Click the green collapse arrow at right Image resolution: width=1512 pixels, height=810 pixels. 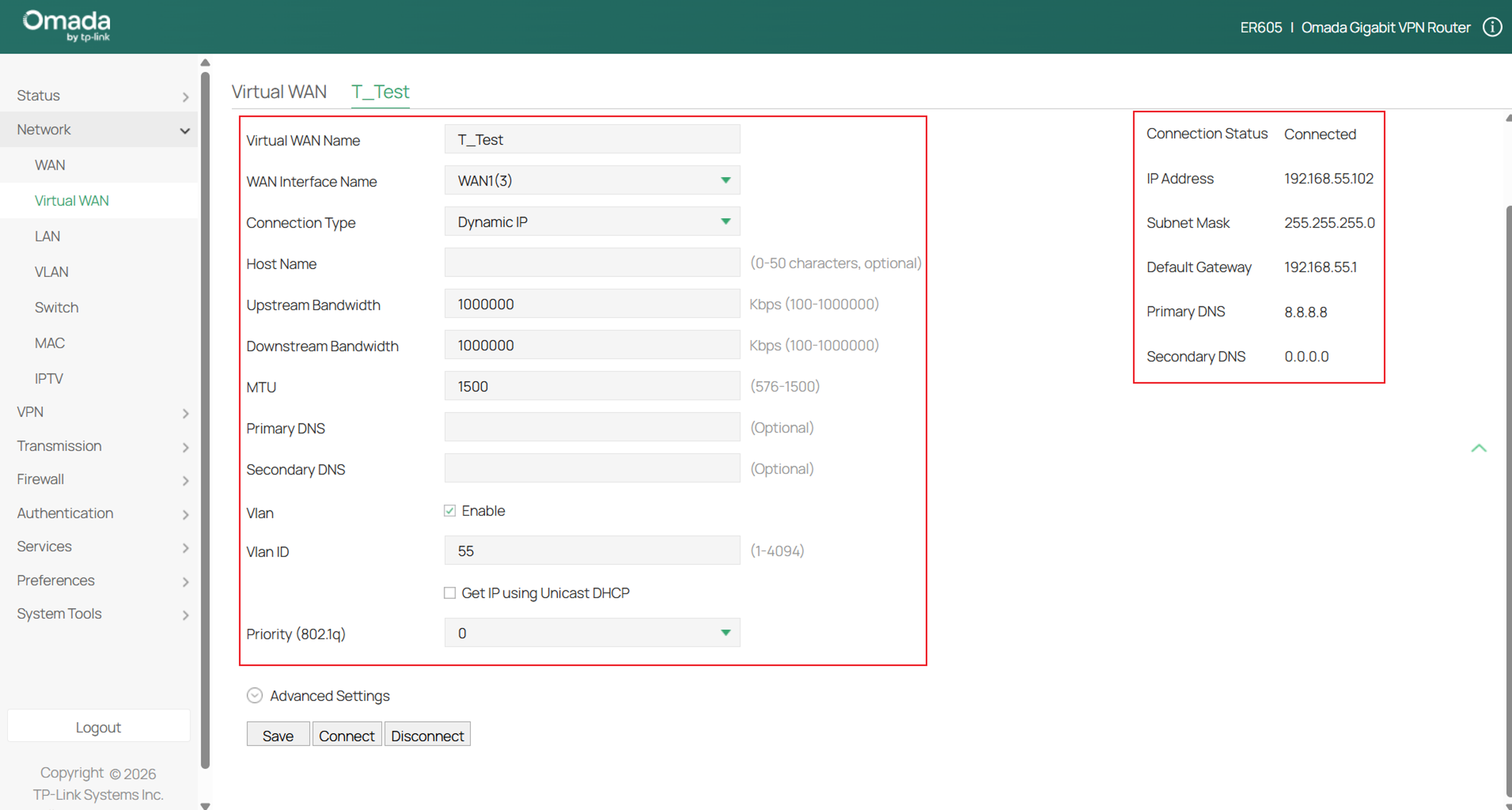(1479, 448)
